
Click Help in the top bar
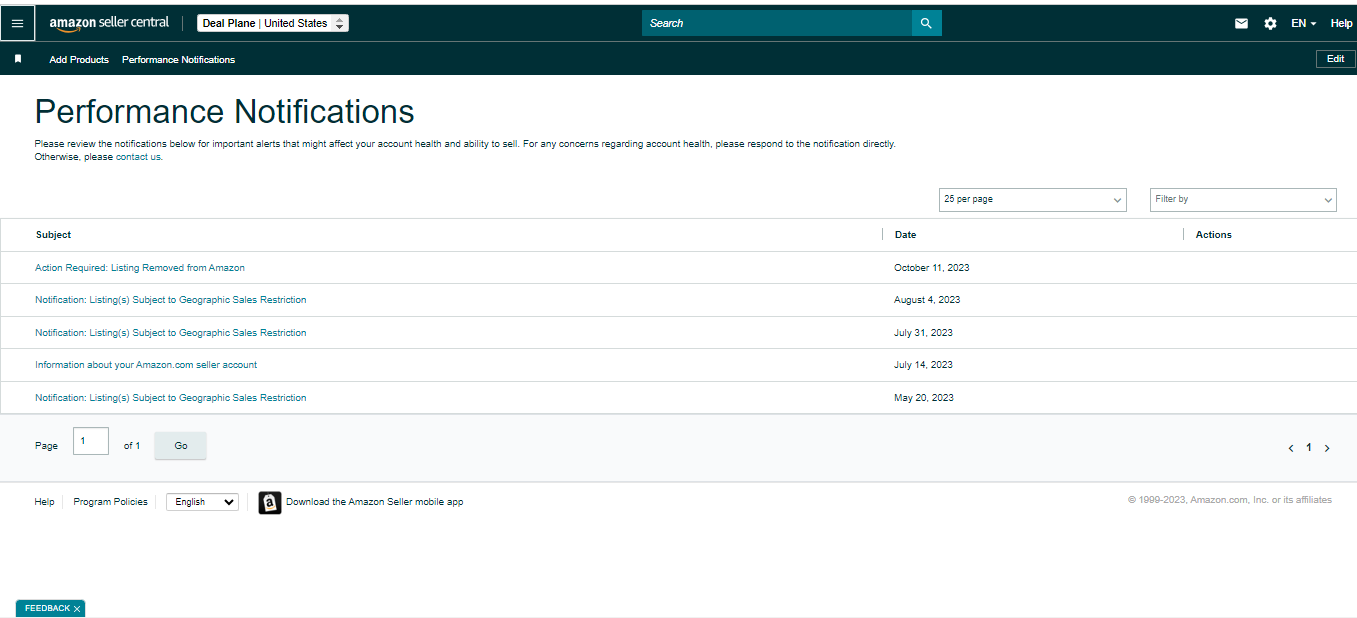pyautogui.click(x=1341, y=23)
